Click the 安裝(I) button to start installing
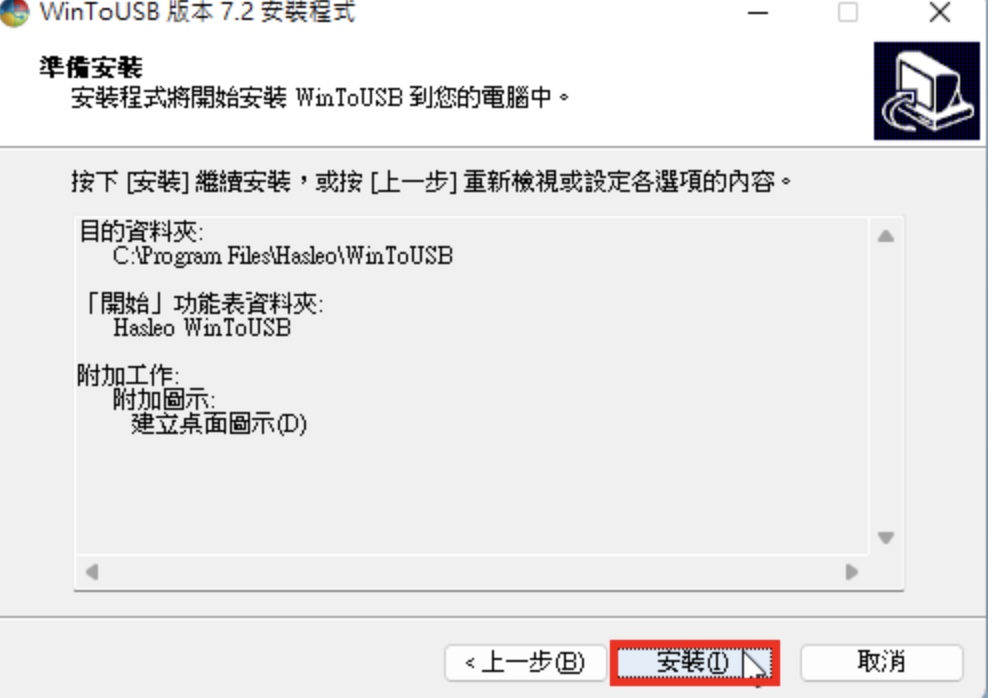 (694, 662)
